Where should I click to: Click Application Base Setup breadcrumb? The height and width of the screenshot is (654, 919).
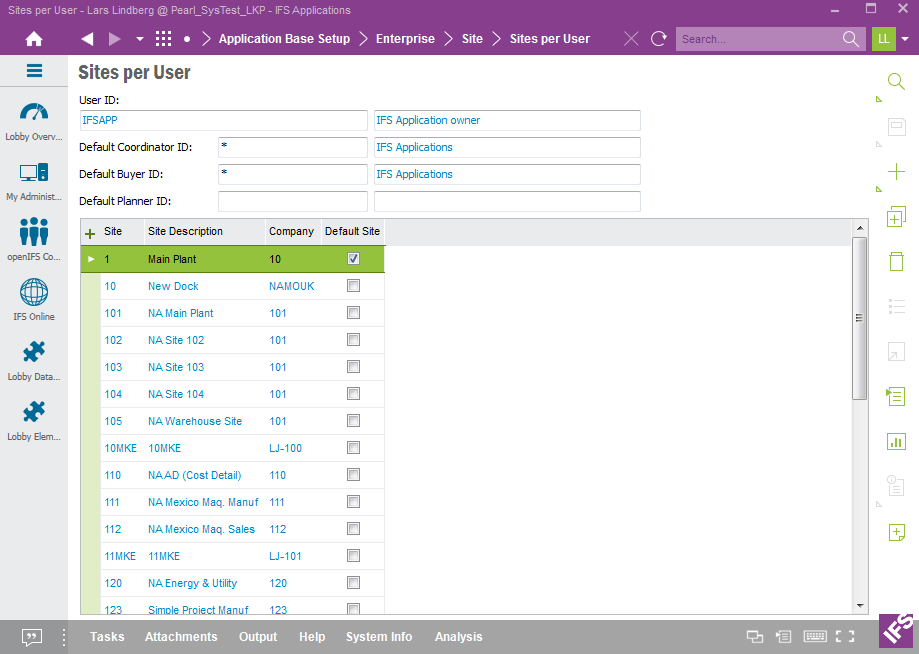pos(284,39)
